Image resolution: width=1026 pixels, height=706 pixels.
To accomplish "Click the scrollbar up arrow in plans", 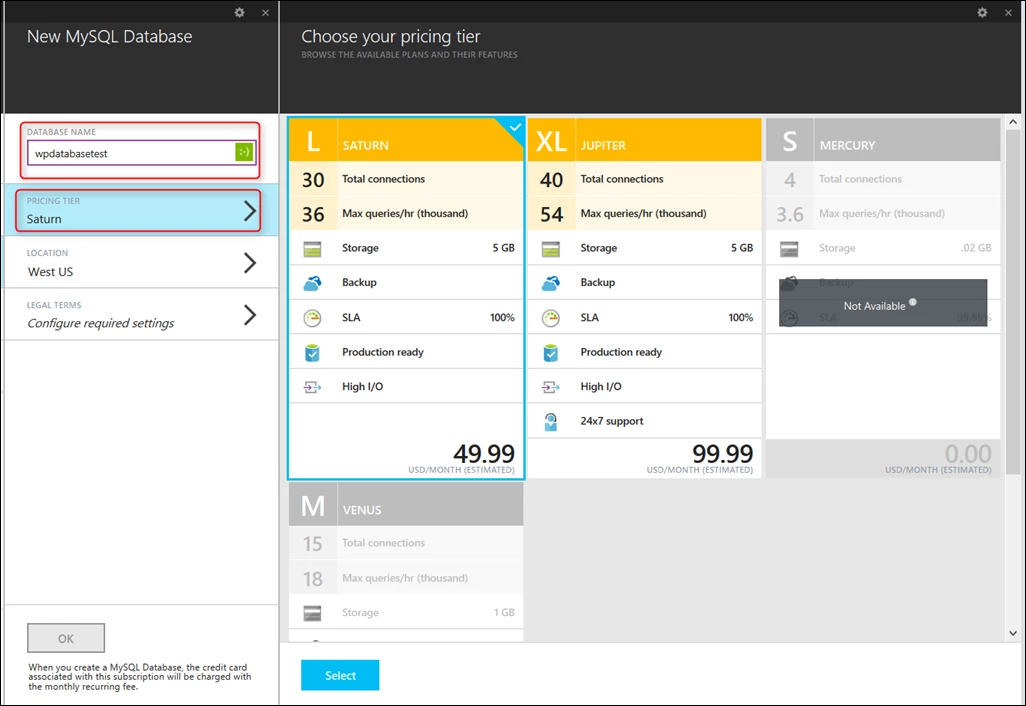I will (1013, 122).
